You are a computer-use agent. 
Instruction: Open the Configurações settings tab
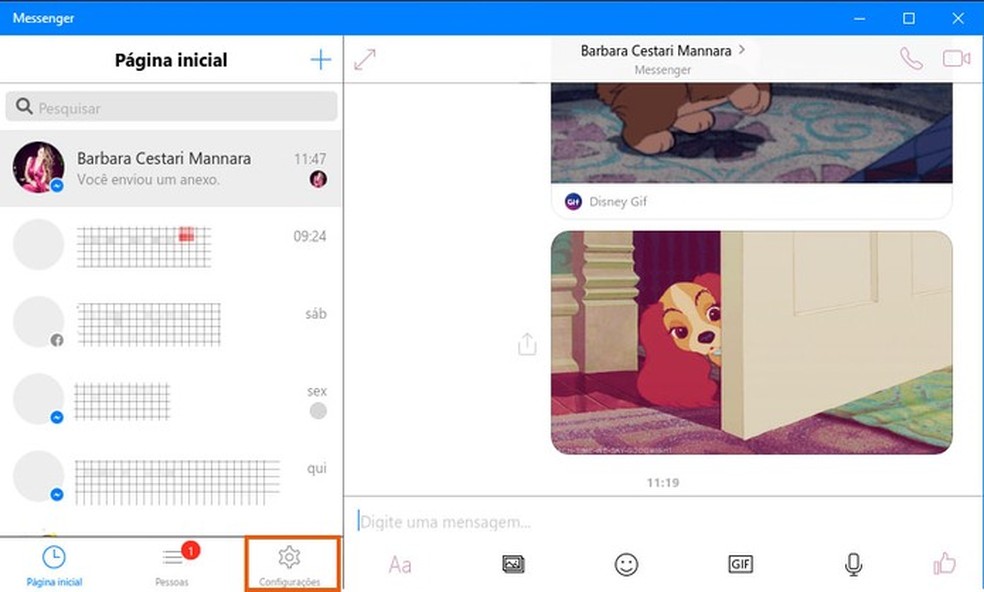tap(290, 563)
